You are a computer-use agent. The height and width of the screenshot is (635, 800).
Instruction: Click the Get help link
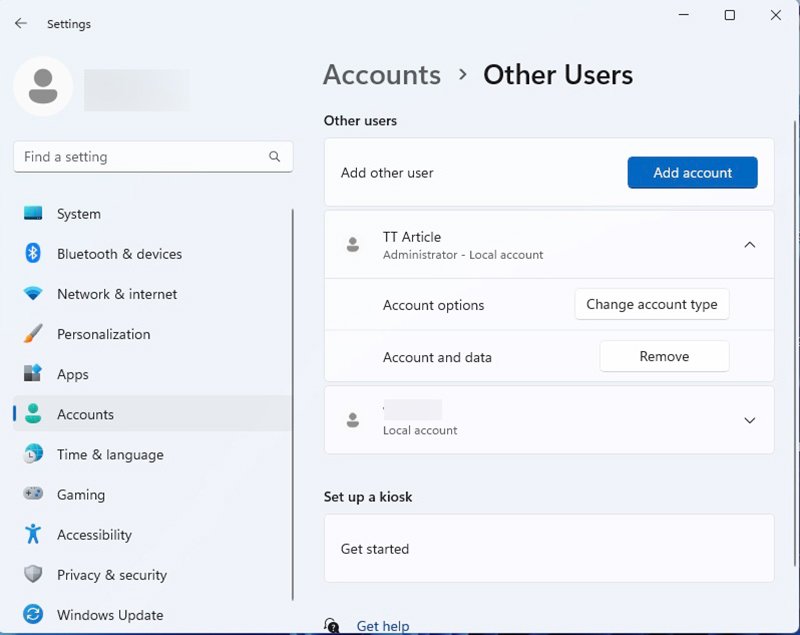click(382, 626)
